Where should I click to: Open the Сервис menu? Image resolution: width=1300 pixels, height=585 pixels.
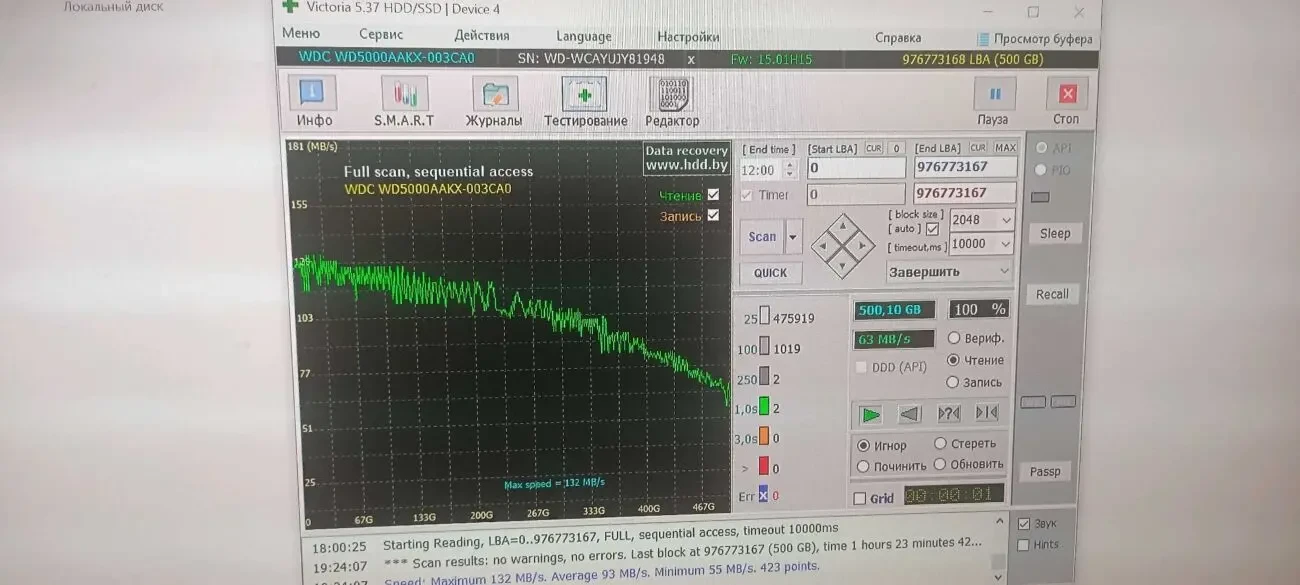click(381, 35)
